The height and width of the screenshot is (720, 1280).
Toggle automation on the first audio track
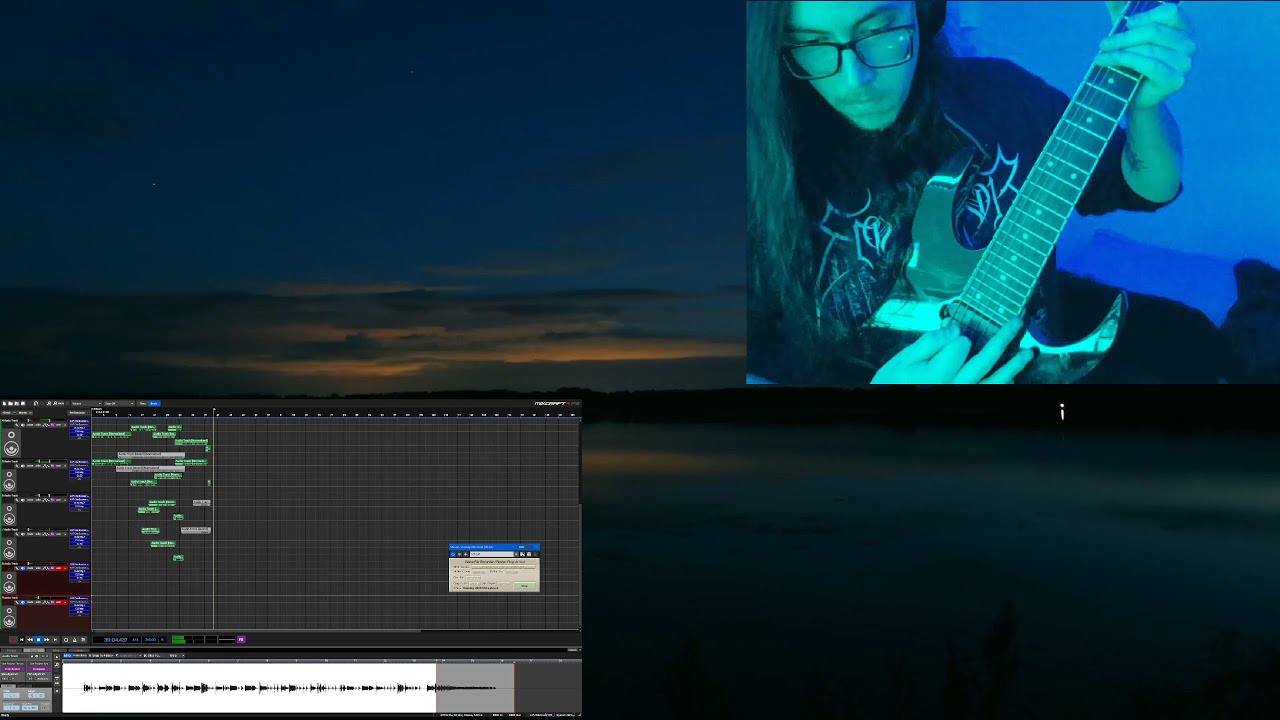pyautogui.click(x=45, y=425)
